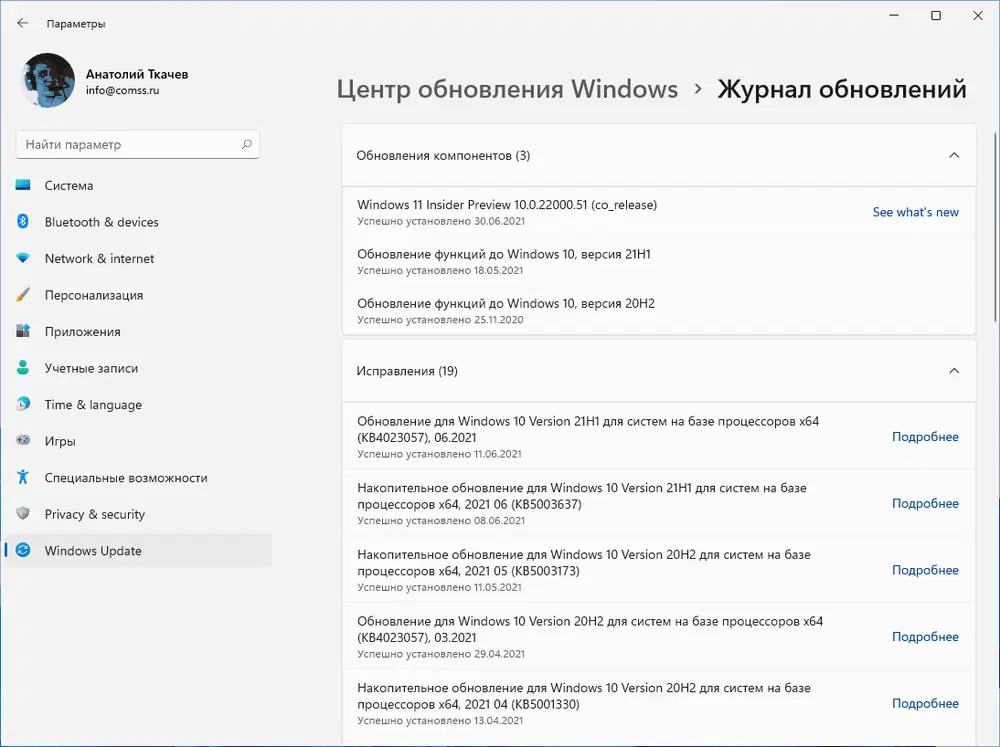Select the 'версия 20H2' feature update entry
This screenshot has width=1000, height=747.
tap(659, 311)
